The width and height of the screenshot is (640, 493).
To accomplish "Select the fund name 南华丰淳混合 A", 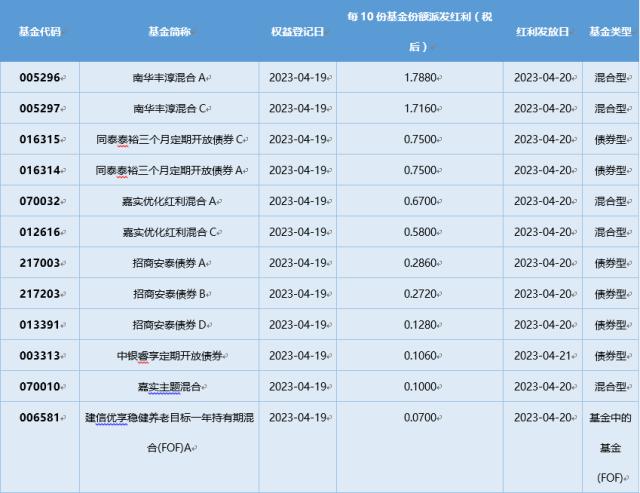I will 169,77.
